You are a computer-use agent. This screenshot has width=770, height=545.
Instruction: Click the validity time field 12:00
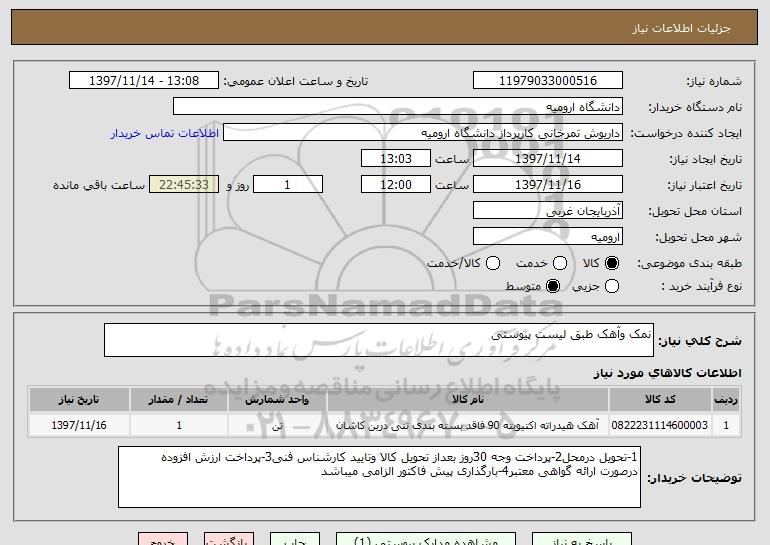(396, 185)
